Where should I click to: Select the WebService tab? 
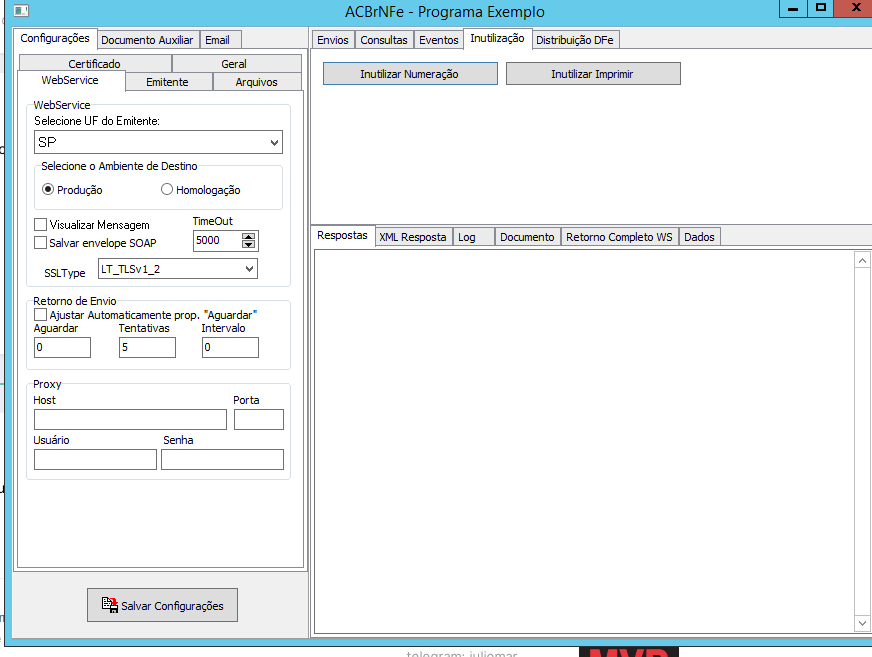[x=70, y=80]
